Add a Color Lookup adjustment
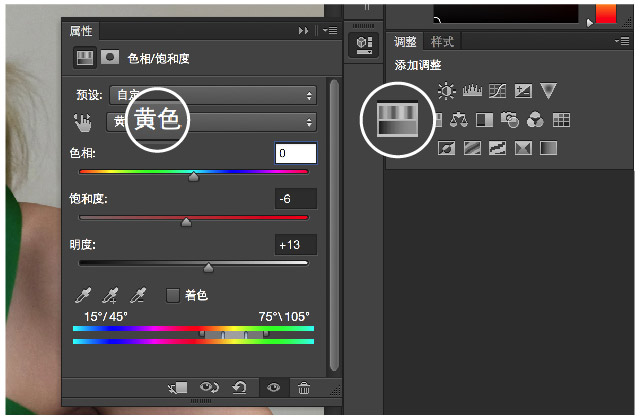The height and width of the screenshot is (418, 640). click(x=561, y=120)
